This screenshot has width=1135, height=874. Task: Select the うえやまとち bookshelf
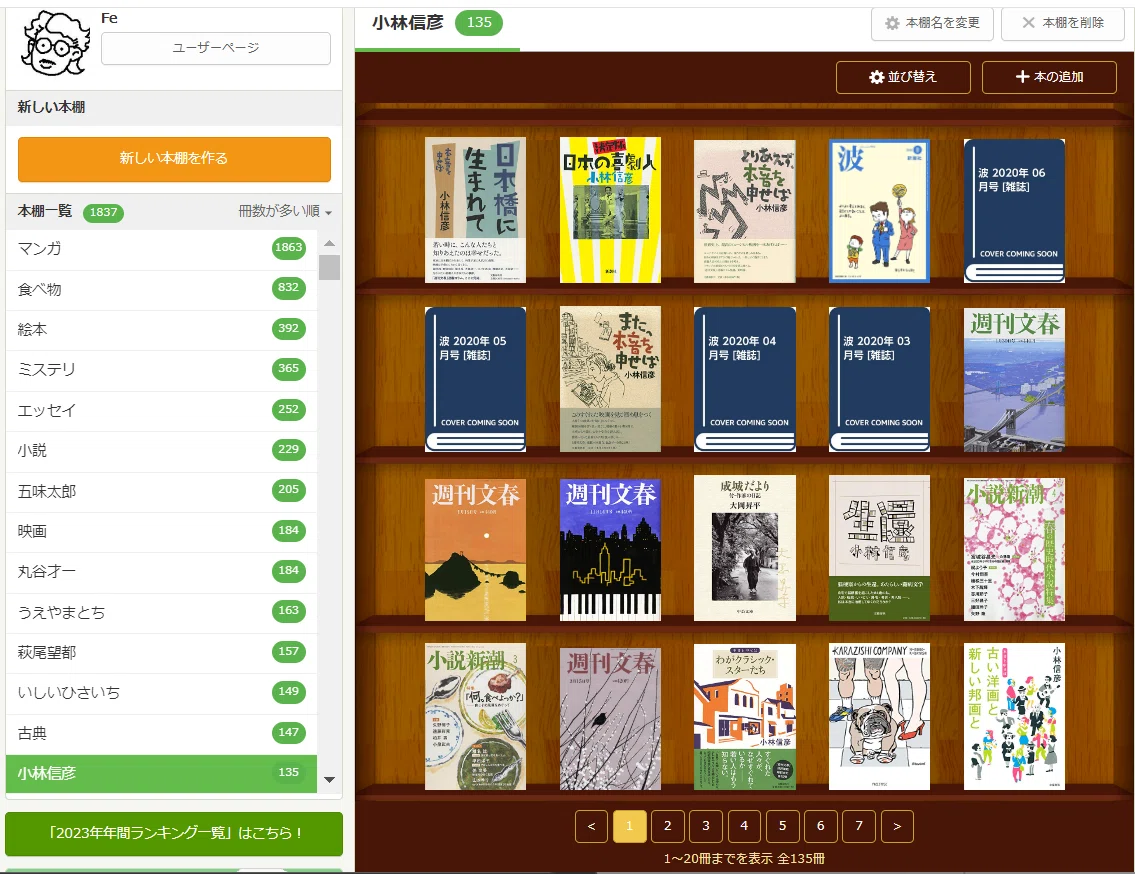point(161,613)
